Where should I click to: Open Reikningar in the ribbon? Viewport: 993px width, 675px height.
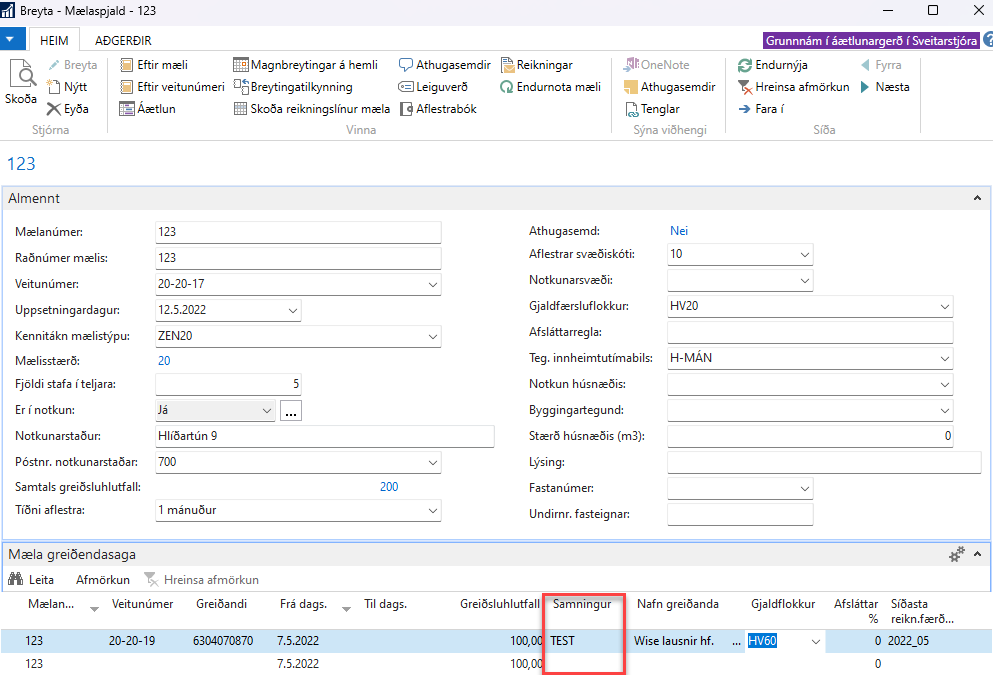pos(508,65)
